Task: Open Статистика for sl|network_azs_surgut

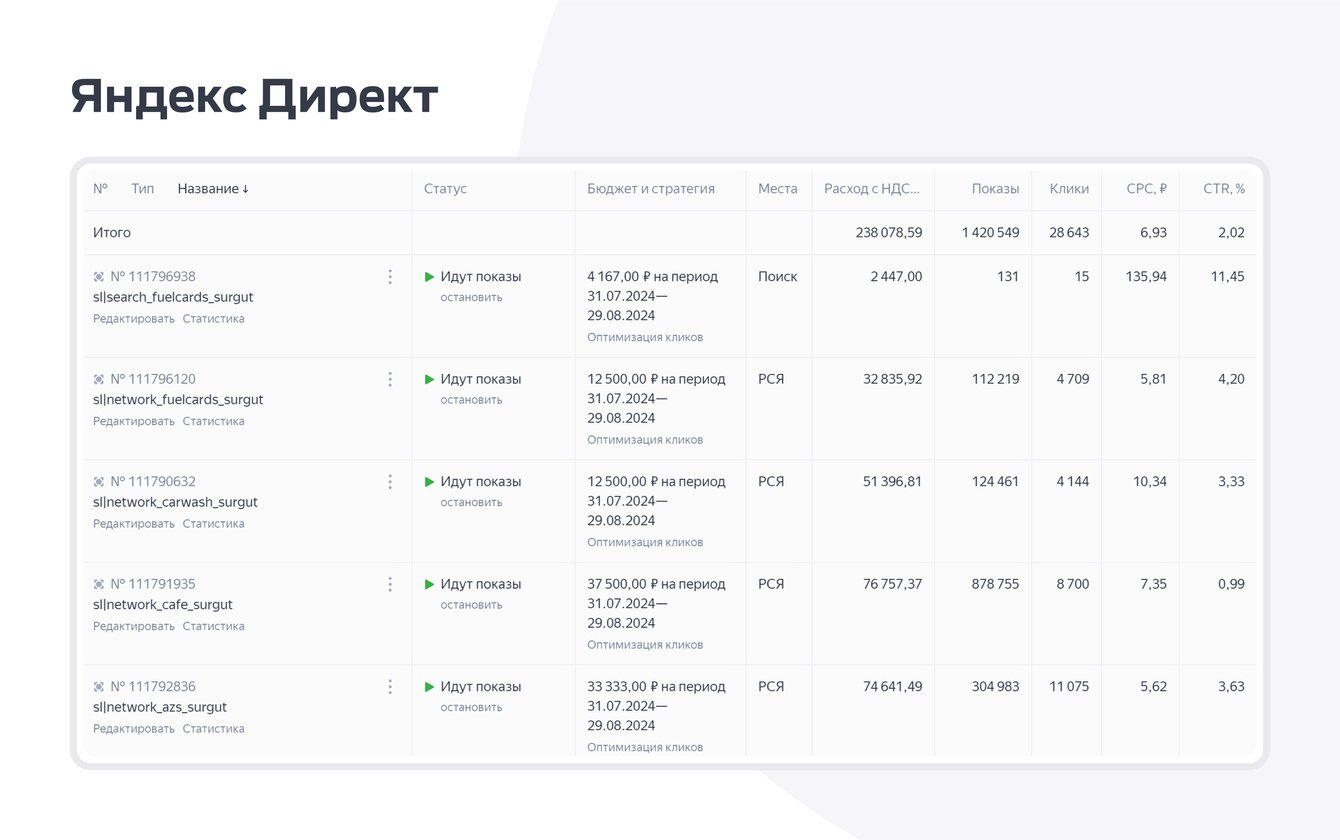Action: click(x=213, y=729)
